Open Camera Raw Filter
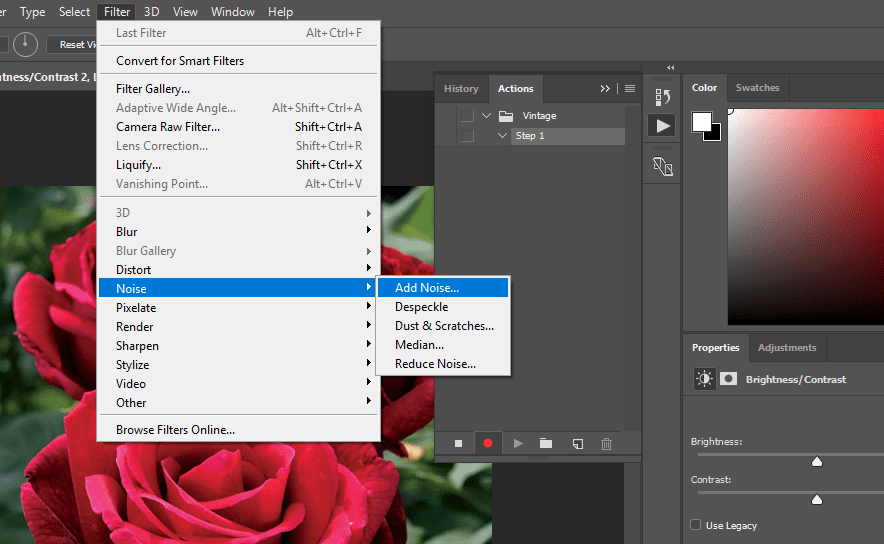 tap(237, 127)
